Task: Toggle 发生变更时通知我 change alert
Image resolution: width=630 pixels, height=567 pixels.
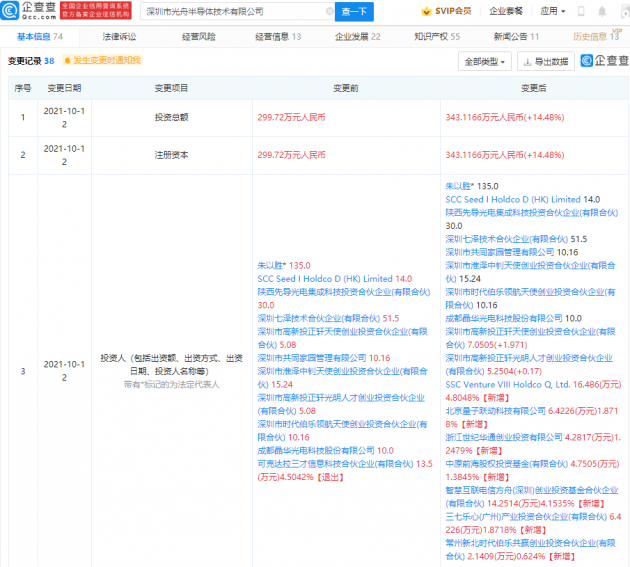Action: (x=101, y=61)
